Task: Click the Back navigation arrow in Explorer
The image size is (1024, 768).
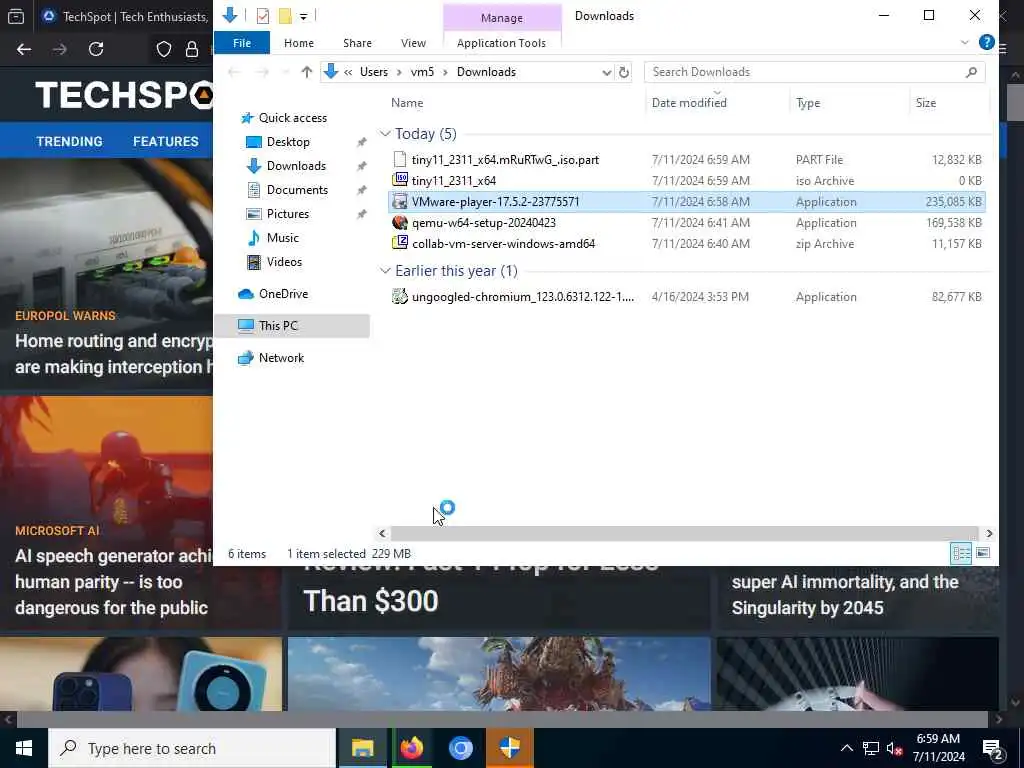Action: coord(234,72)
